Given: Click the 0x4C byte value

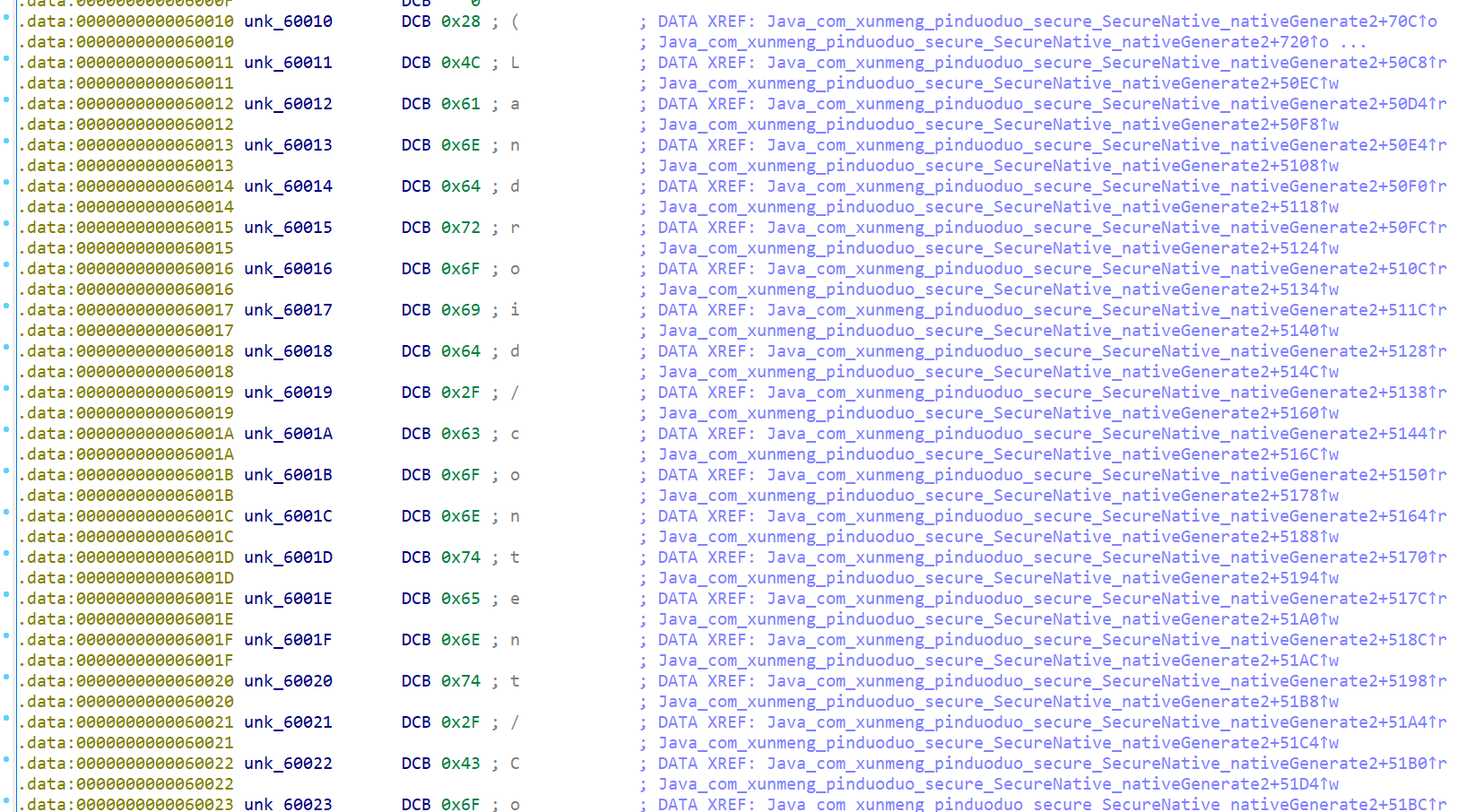Looking at the screenshot, I should [461, 63].
